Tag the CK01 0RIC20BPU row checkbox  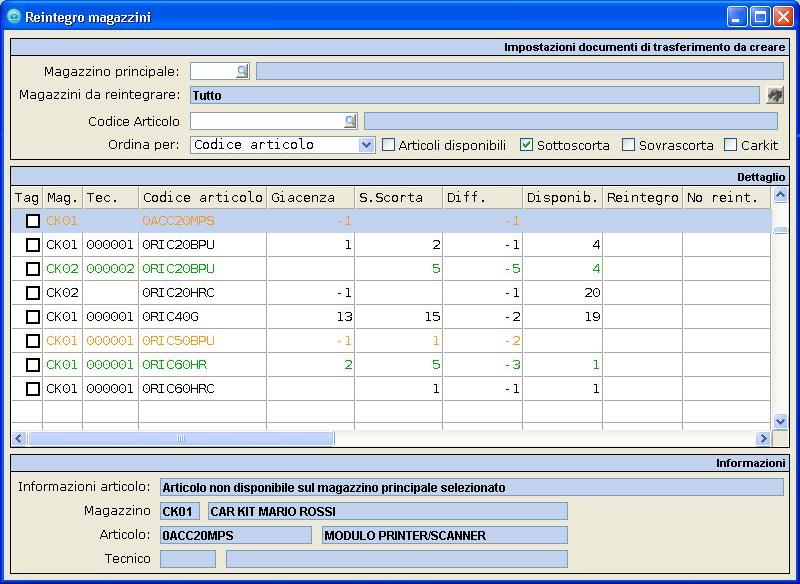[x=33, y=245]
